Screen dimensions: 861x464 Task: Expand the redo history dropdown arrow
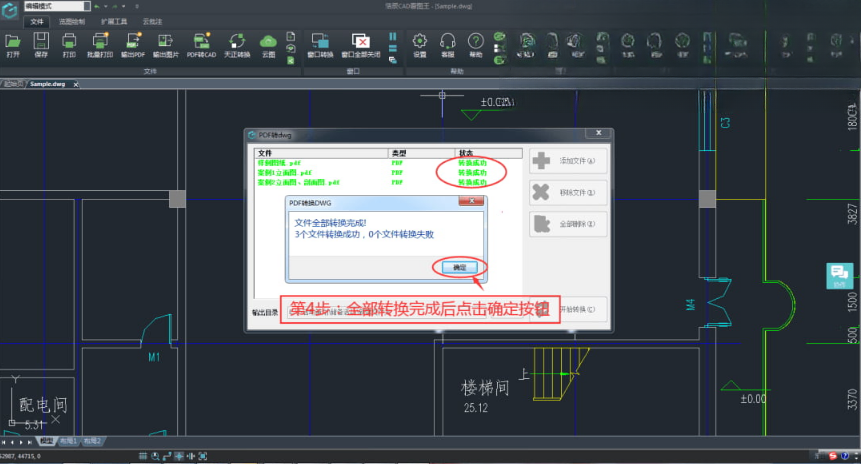[x=124, y=6]
